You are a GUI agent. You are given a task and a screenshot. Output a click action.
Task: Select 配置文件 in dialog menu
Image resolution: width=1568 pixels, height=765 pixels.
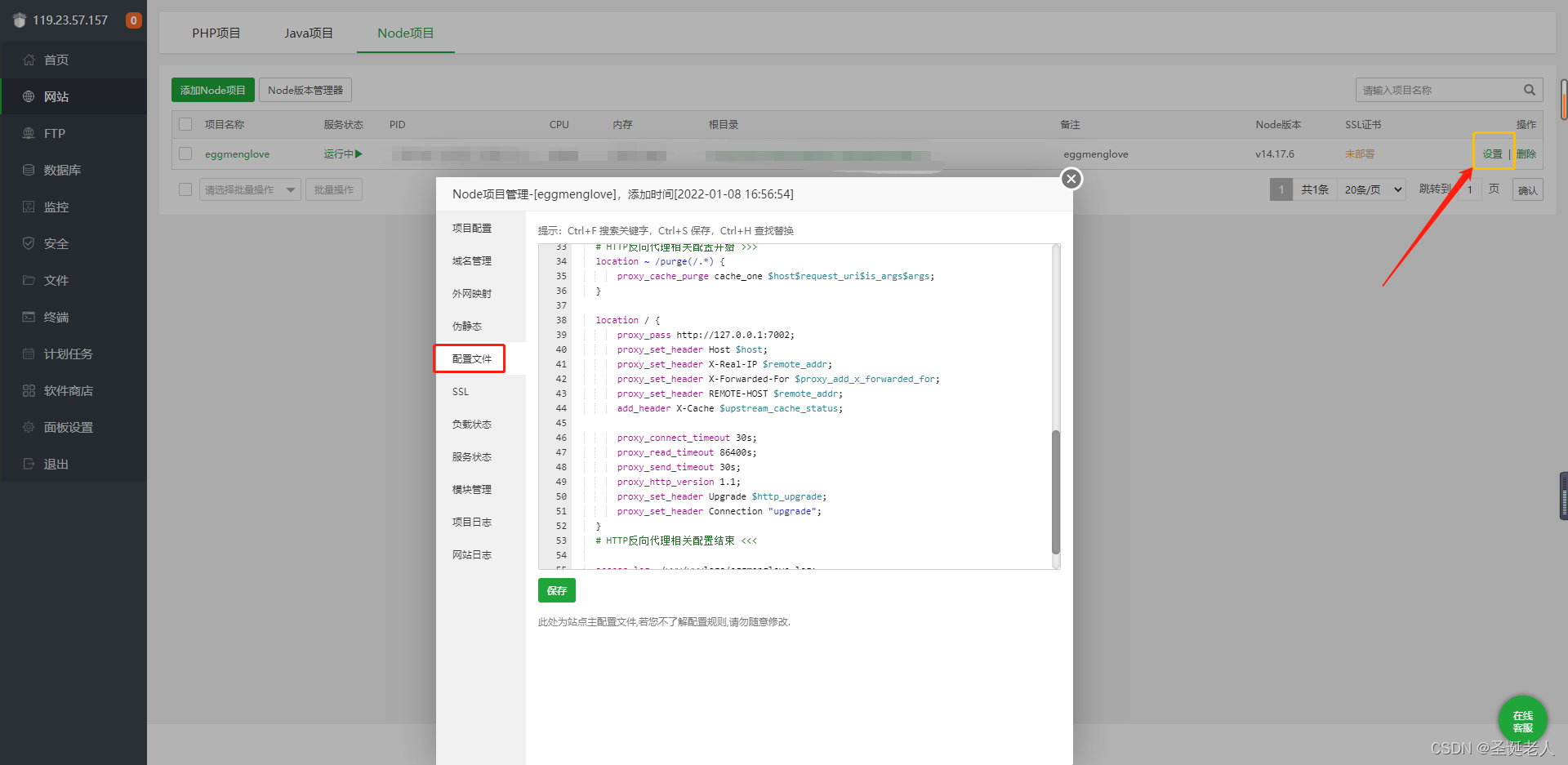click(x=480, y=358)
